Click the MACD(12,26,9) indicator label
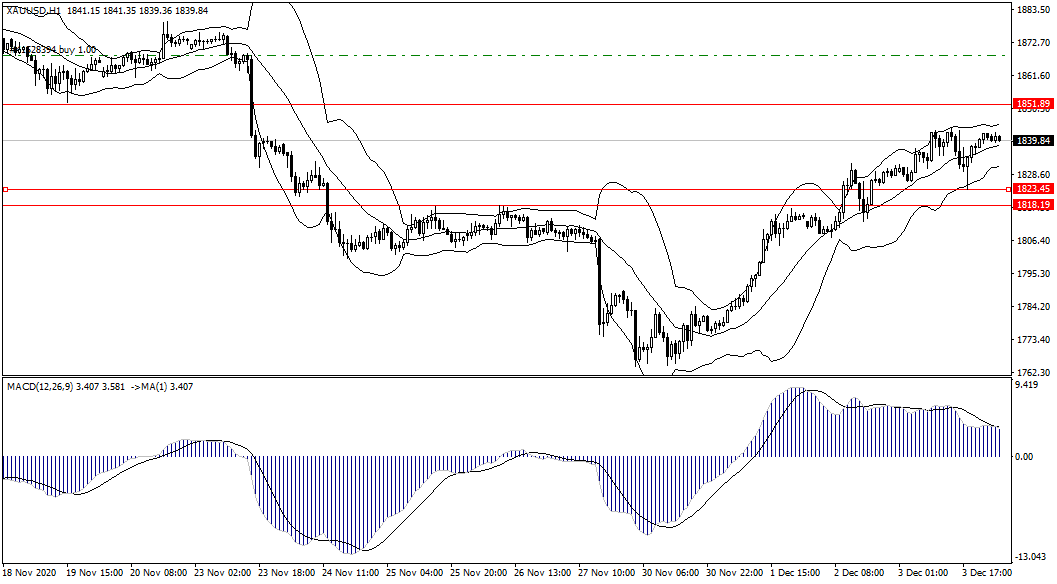This screenshot has width=1057, height=584. tap(46, 385)
